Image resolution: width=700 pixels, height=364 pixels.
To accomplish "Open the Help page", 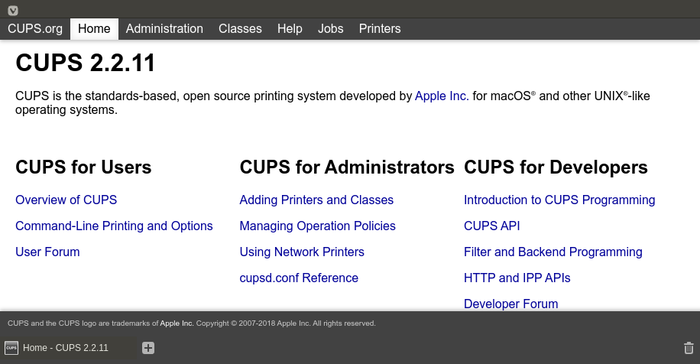I will [290, 29].
